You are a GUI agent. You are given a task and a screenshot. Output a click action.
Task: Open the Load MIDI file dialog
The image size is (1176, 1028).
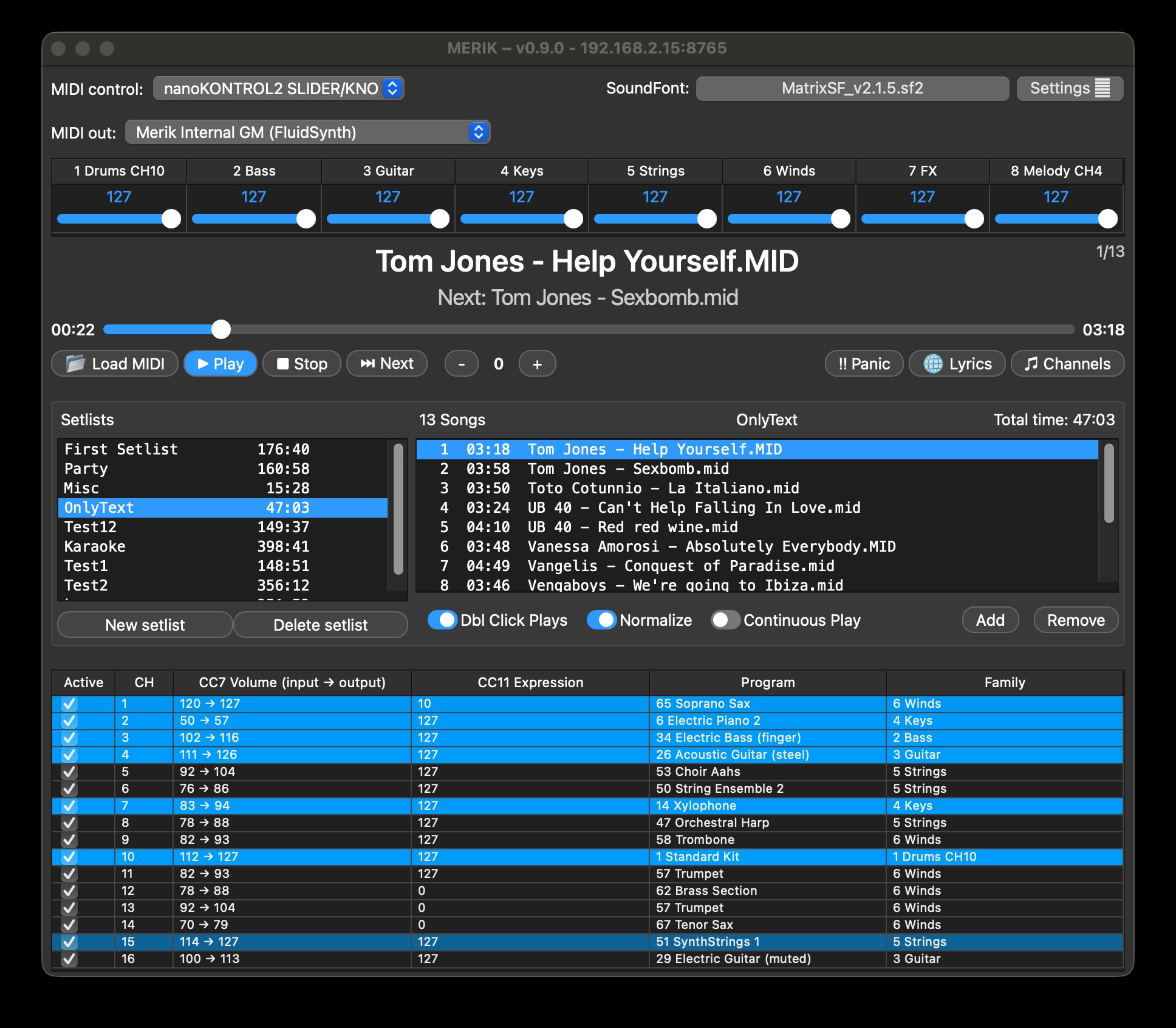coord(114,363)
